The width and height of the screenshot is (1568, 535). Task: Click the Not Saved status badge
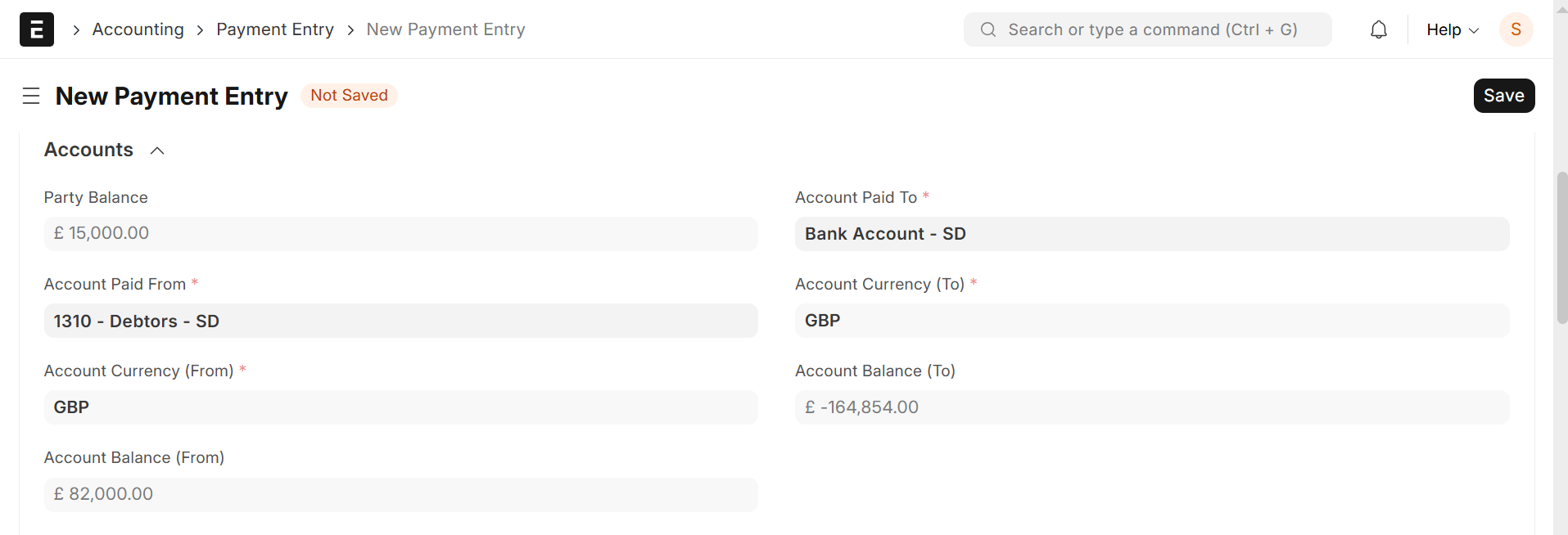click(x=349, y=96)
